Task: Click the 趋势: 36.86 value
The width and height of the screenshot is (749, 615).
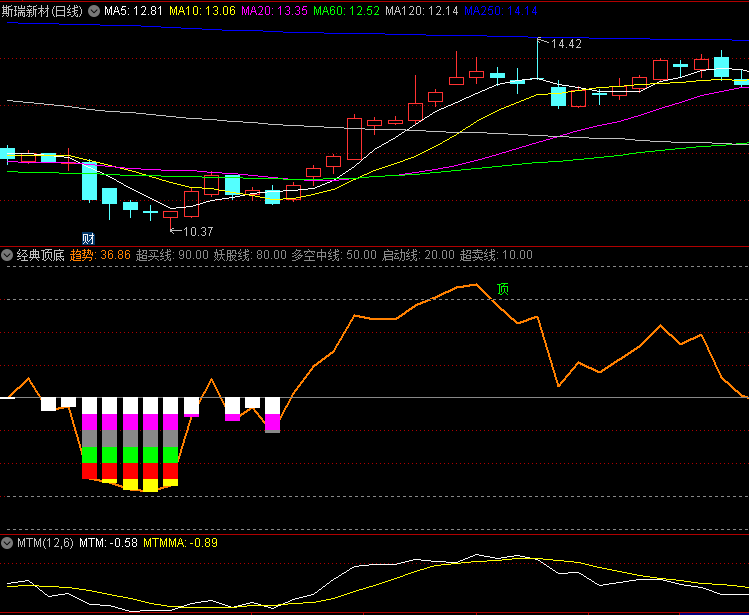Action: pyautogui.click(x=100, y=255)
